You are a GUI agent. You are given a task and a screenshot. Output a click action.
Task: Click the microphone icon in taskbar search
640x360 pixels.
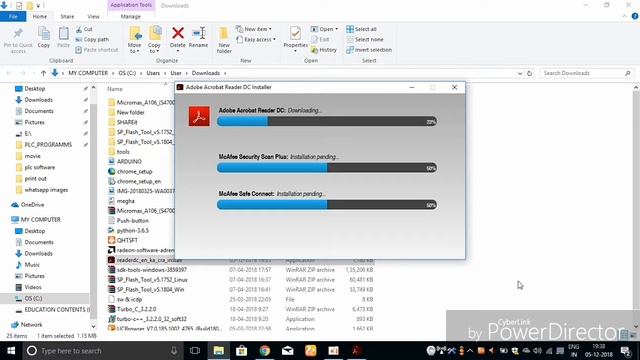174,351
